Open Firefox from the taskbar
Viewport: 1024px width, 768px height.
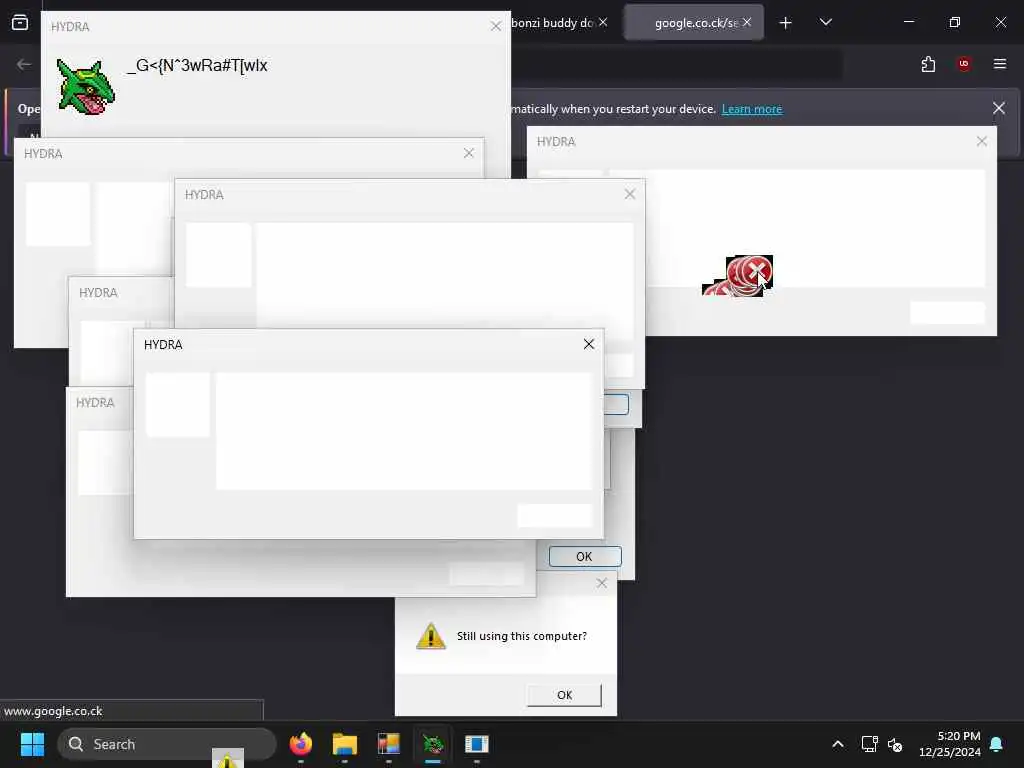pyautogui.click(x=301, y=744)
